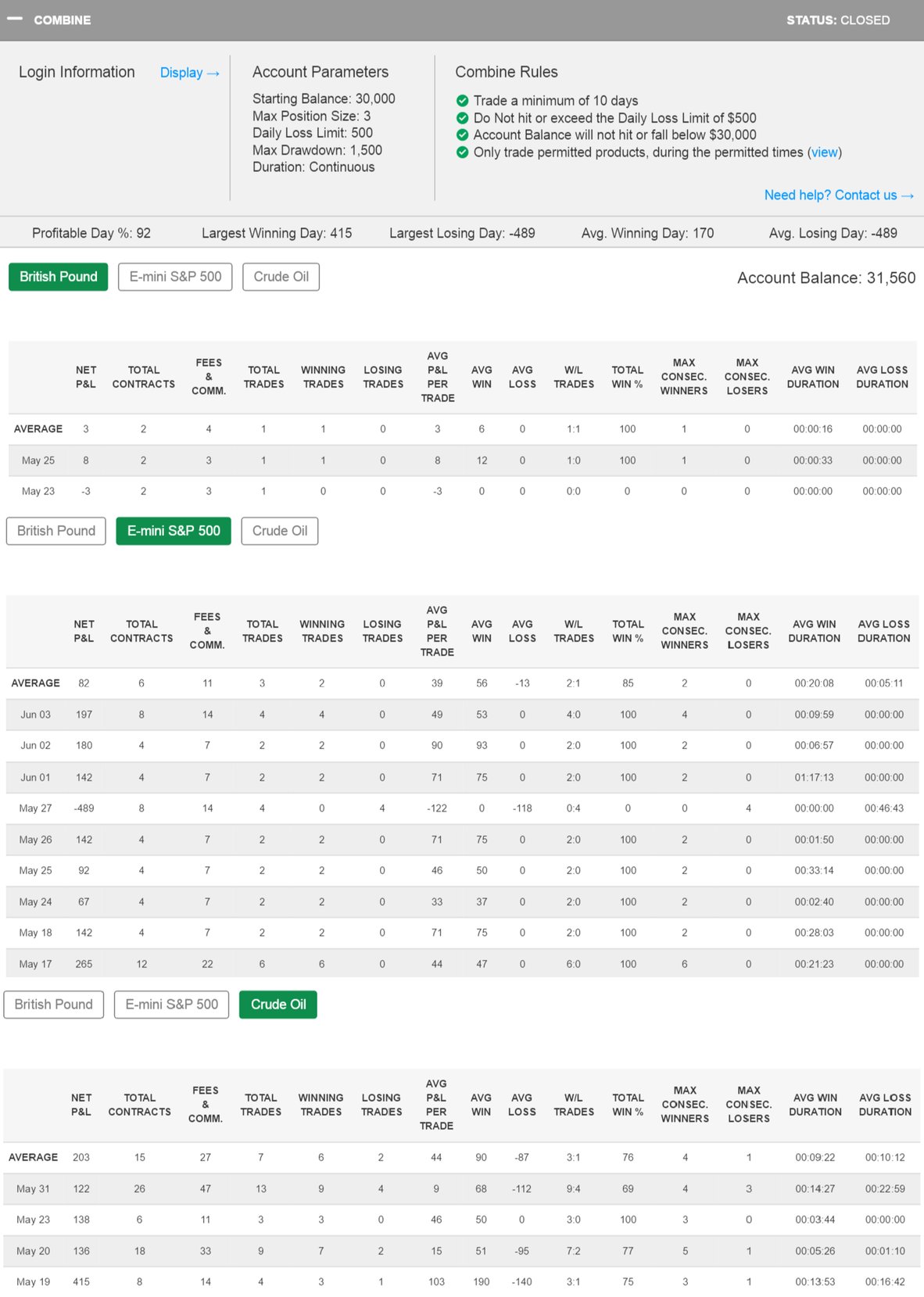Switch to Crude Oil in top tab row
The width and height of the screenshot is (924, 1297).
pos(281,277)
